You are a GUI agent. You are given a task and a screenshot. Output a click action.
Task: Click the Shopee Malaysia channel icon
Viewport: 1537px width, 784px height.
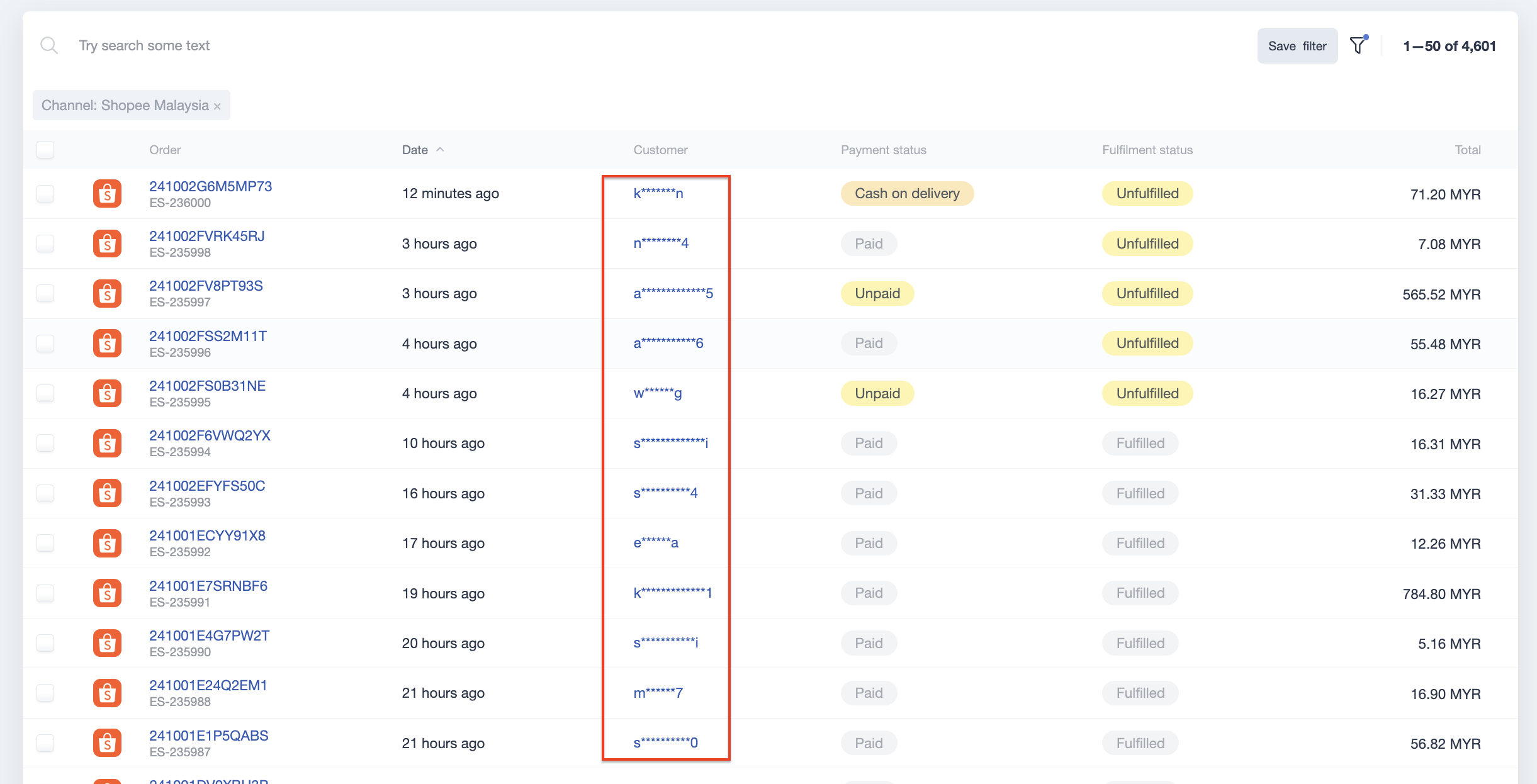tap(107, 193)
